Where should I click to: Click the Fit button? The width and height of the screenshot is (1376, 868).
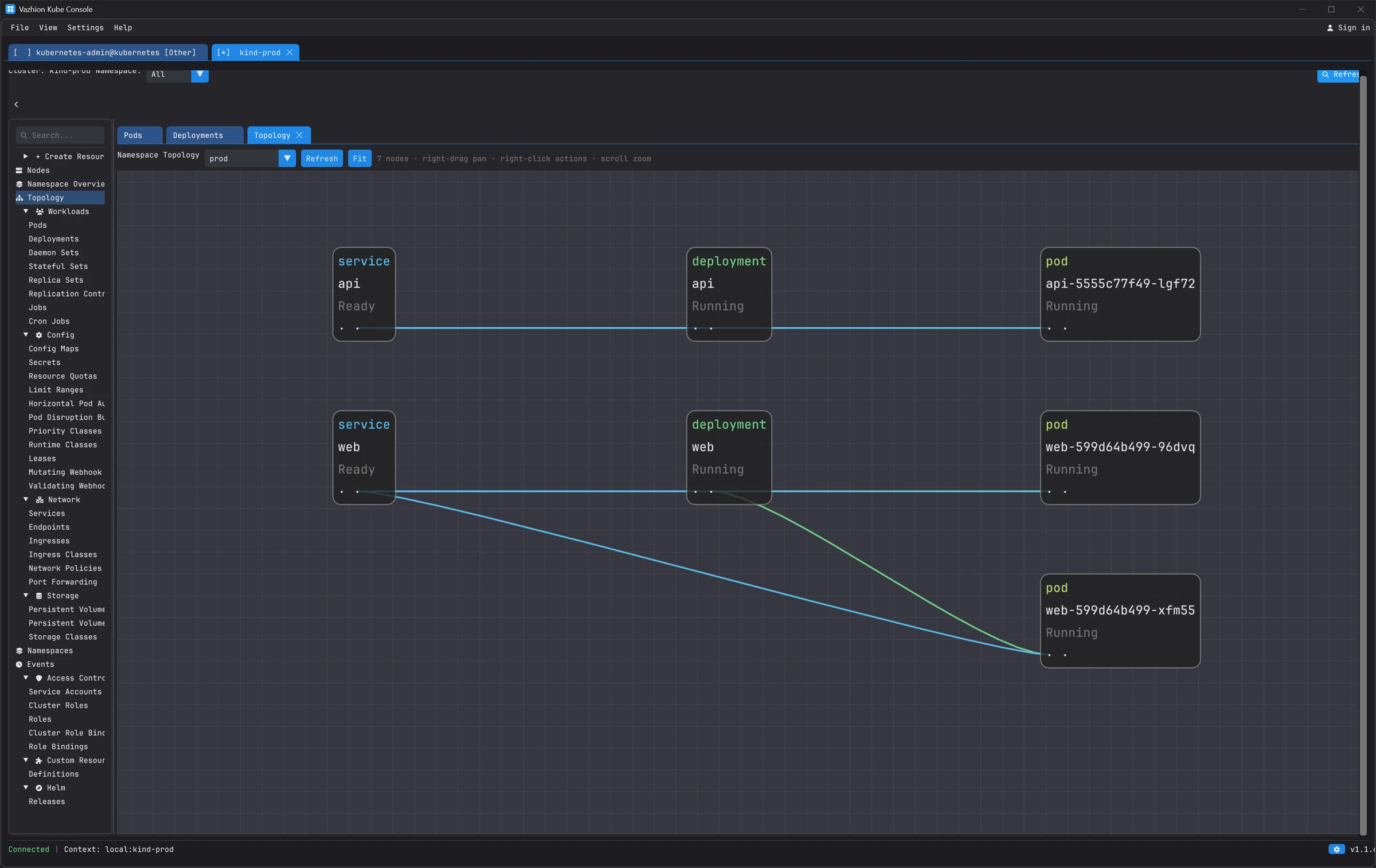359,158
